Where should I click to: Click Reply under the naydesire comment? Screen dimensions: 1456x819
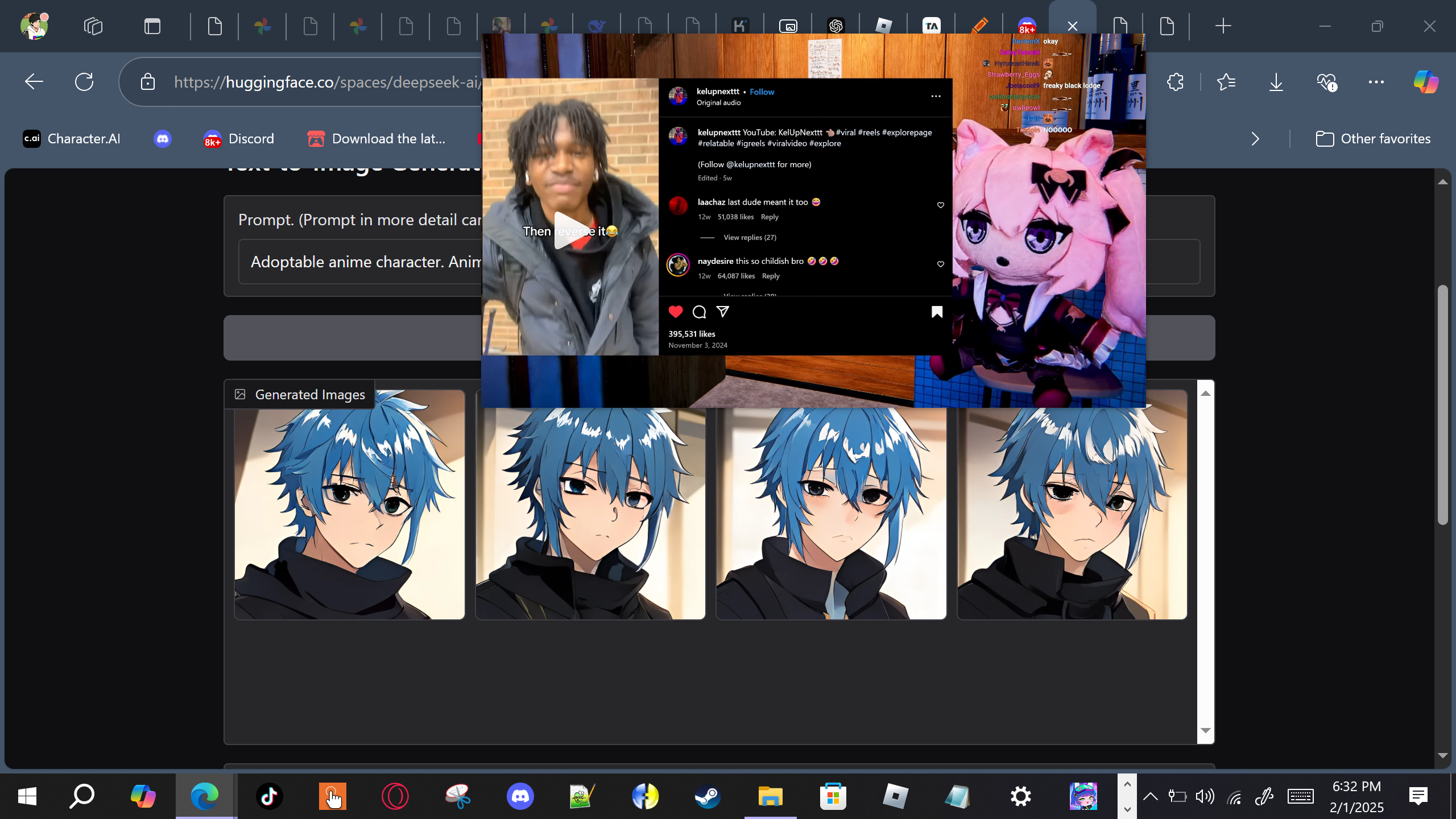771,276
